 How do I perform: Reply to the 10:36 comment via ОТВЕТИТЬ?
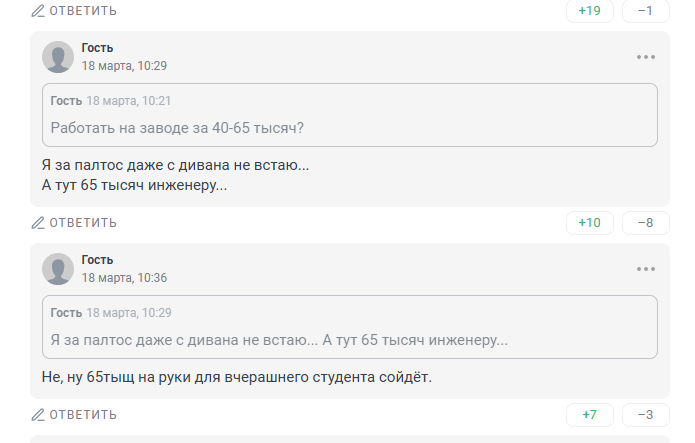coord(83,415)
